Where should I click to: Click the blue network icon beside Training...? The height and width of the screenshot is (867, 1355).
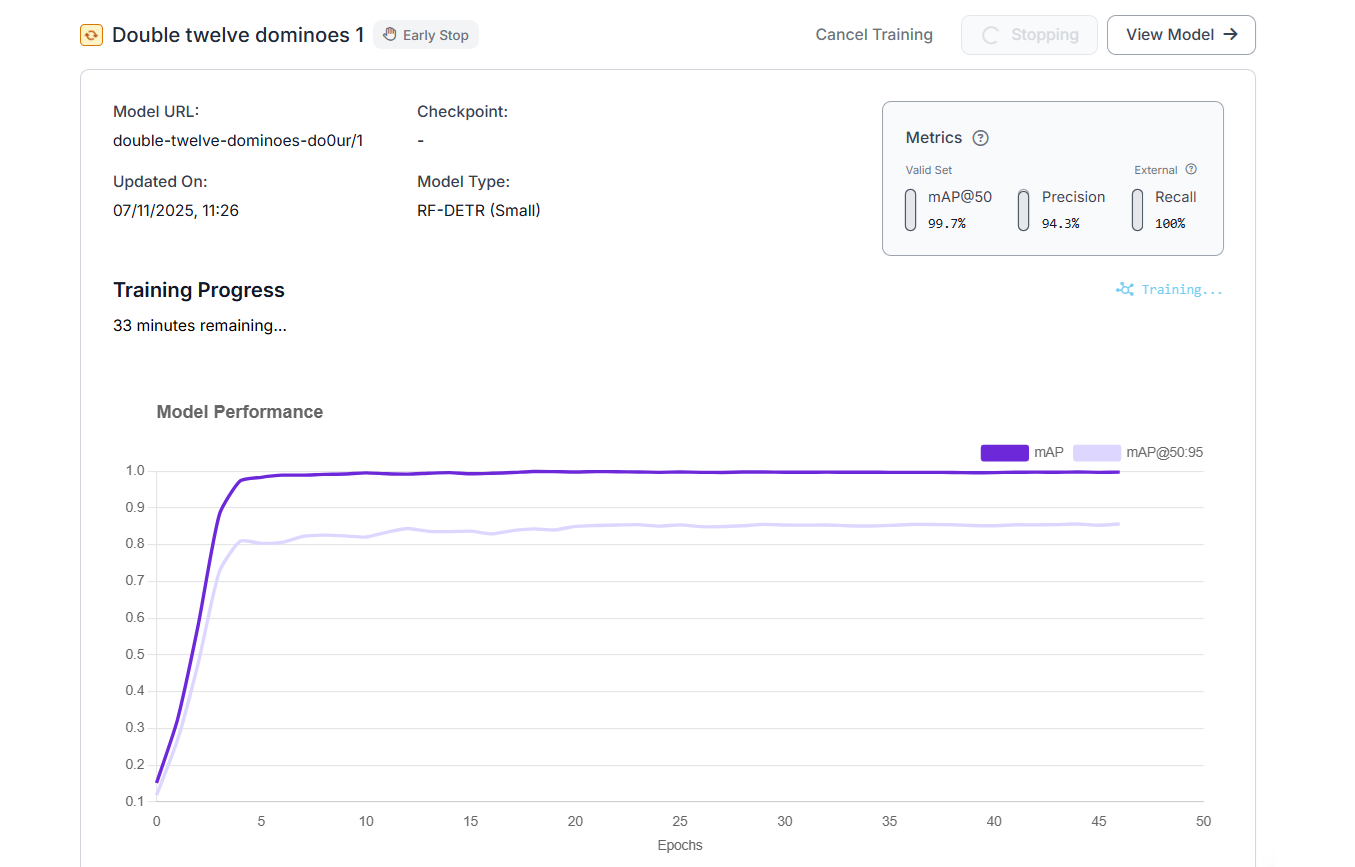coord(1125,290)
